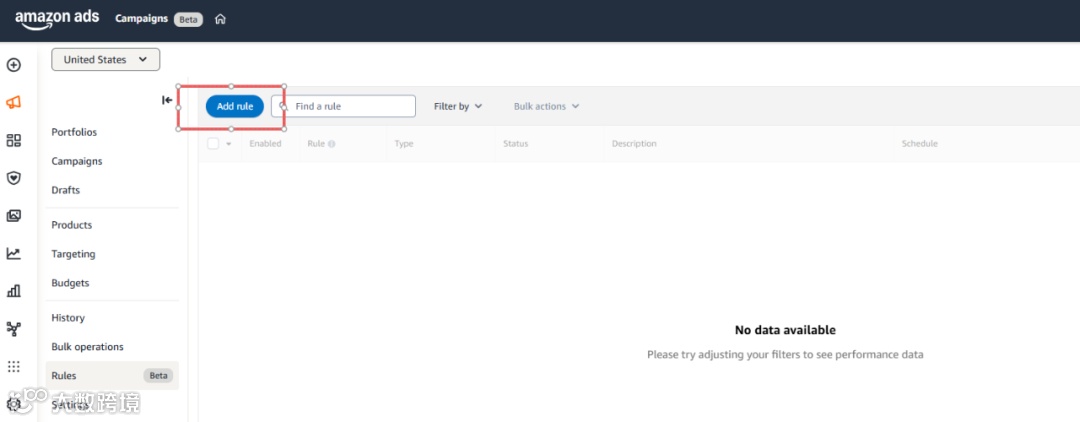Click the Status column header
This screenshot has height=422, width=1080.
515,144
